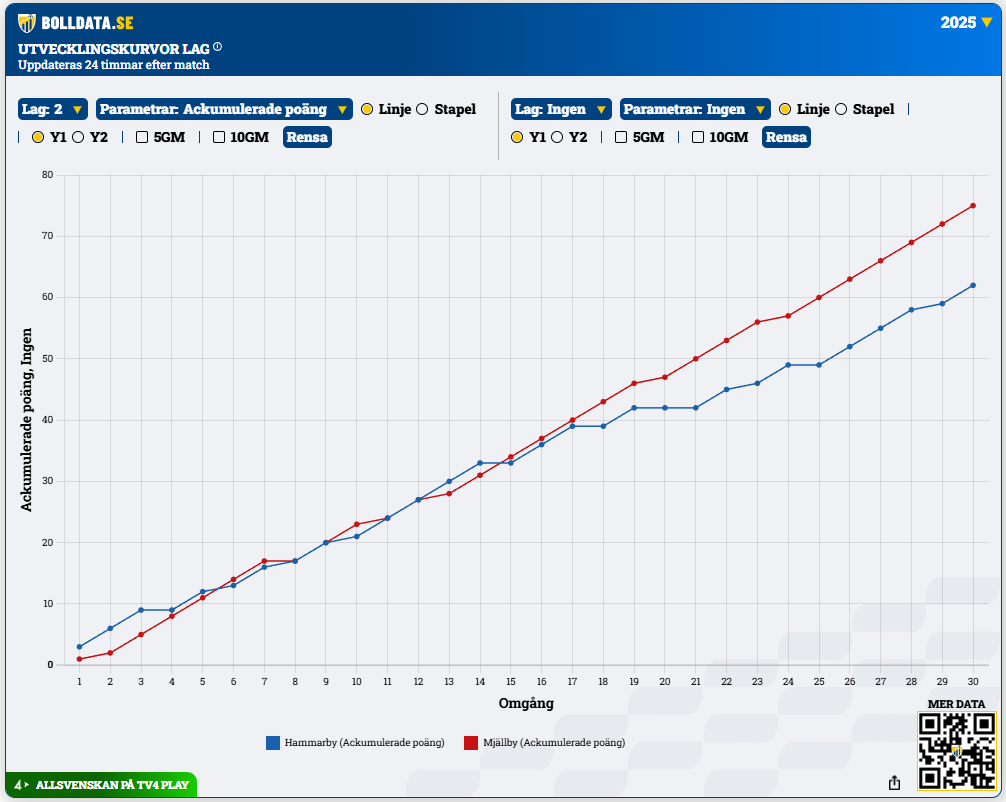Click the play arrow on TV4 Play banner

pyautogui.click(x=26, y=785)
